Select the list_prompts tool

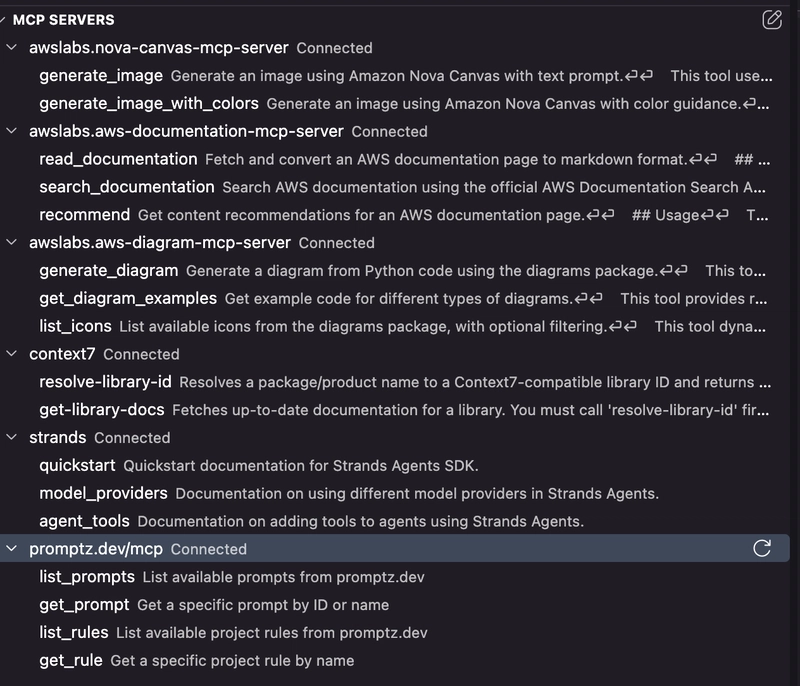click(87, 576)
